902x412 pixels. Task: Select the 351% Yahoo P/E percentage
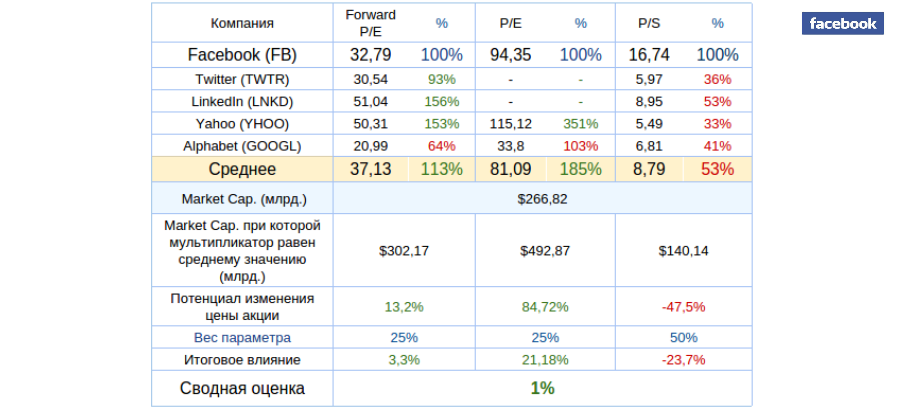coord(580,124)
